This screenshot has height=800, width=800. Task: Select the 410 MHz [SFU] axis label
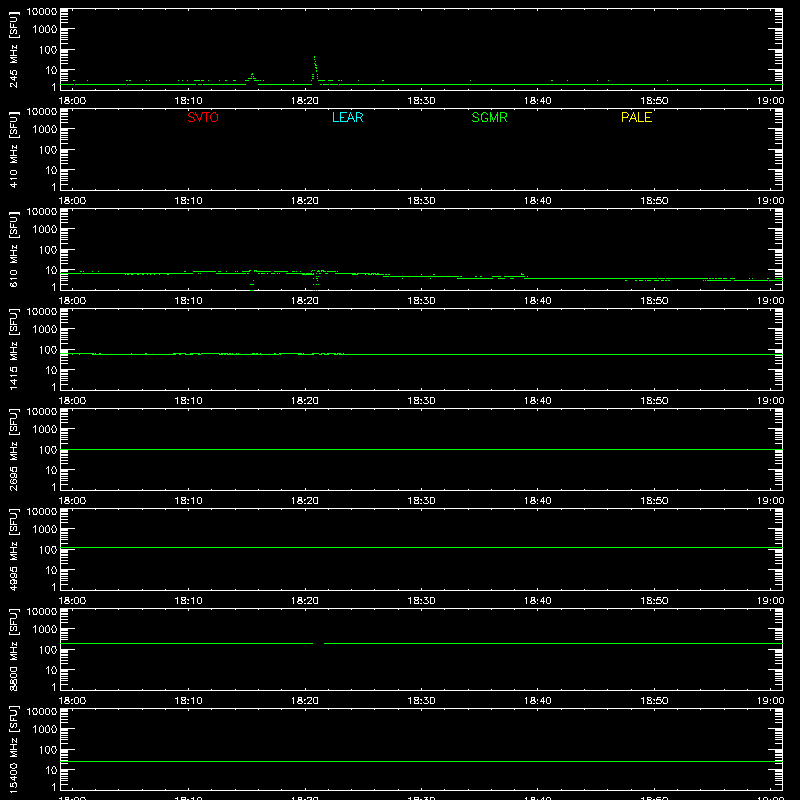(x=13, y=149)
